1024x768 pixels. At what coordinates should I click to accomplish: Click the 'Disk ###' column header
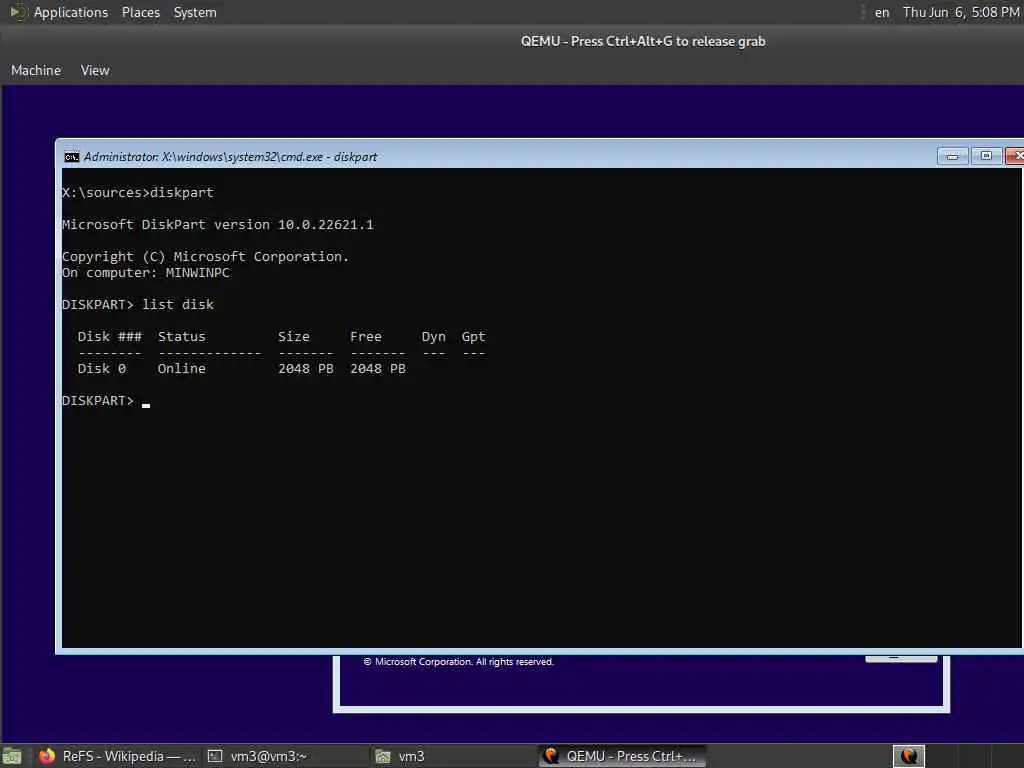click(x=110, y=337)
